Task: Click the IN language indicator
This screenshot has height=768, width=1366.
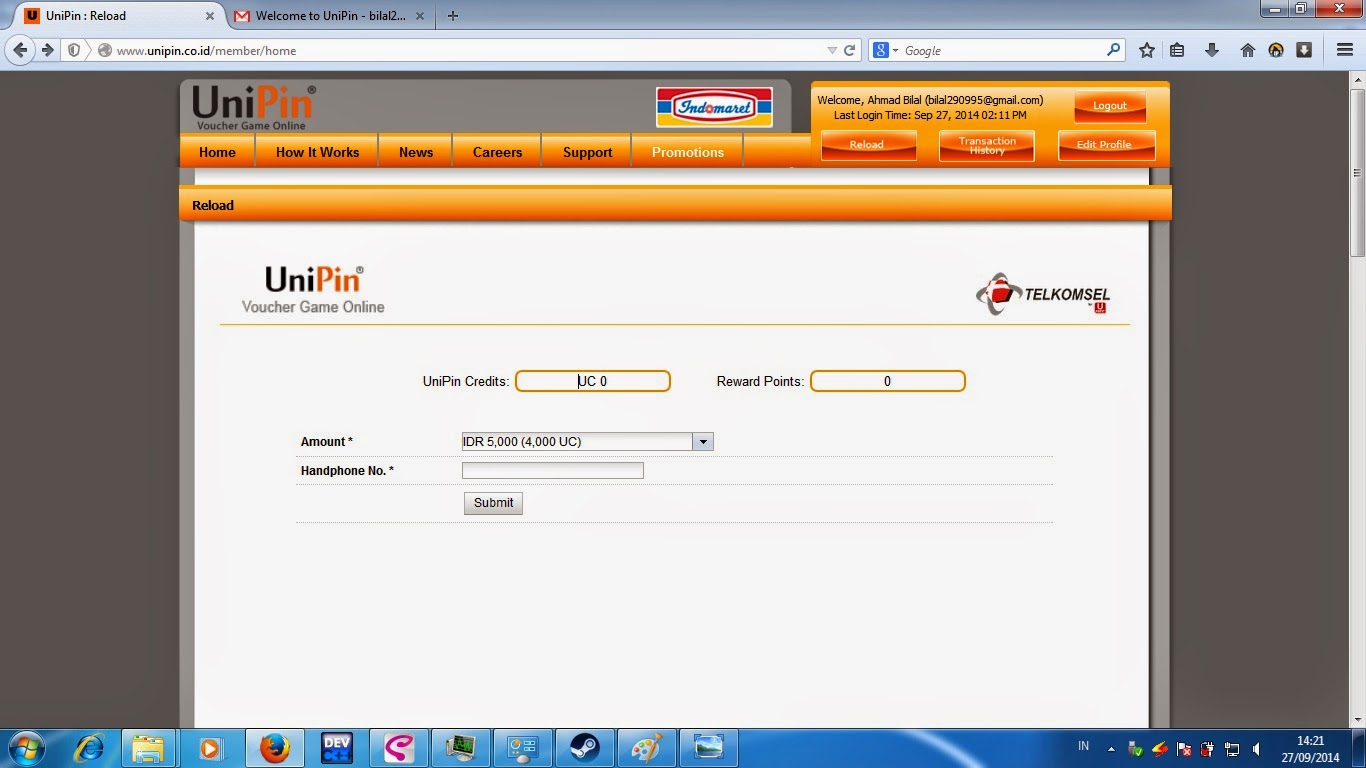Action: (x=1084, y=746)
